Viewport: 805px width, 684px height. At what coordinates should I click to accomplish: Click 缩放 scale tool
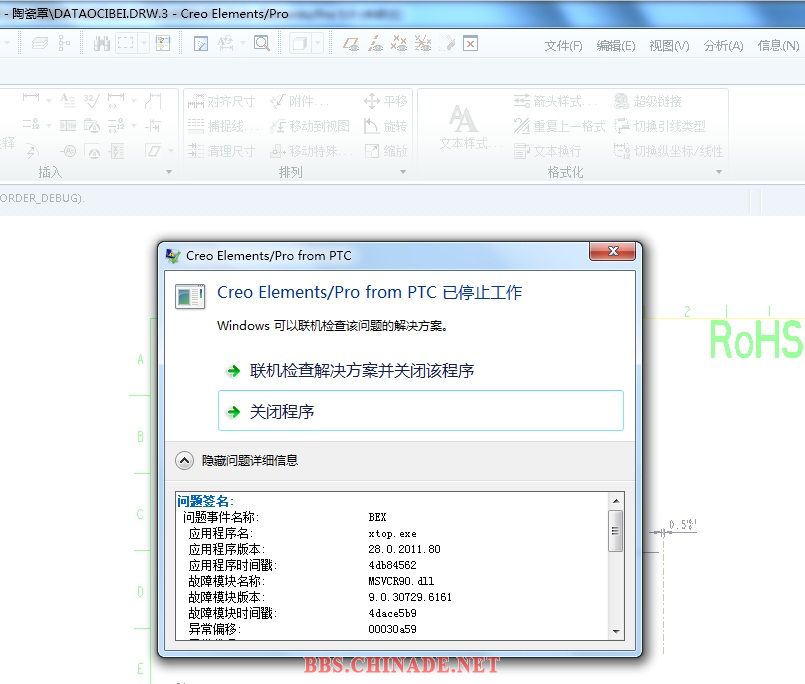386,151
